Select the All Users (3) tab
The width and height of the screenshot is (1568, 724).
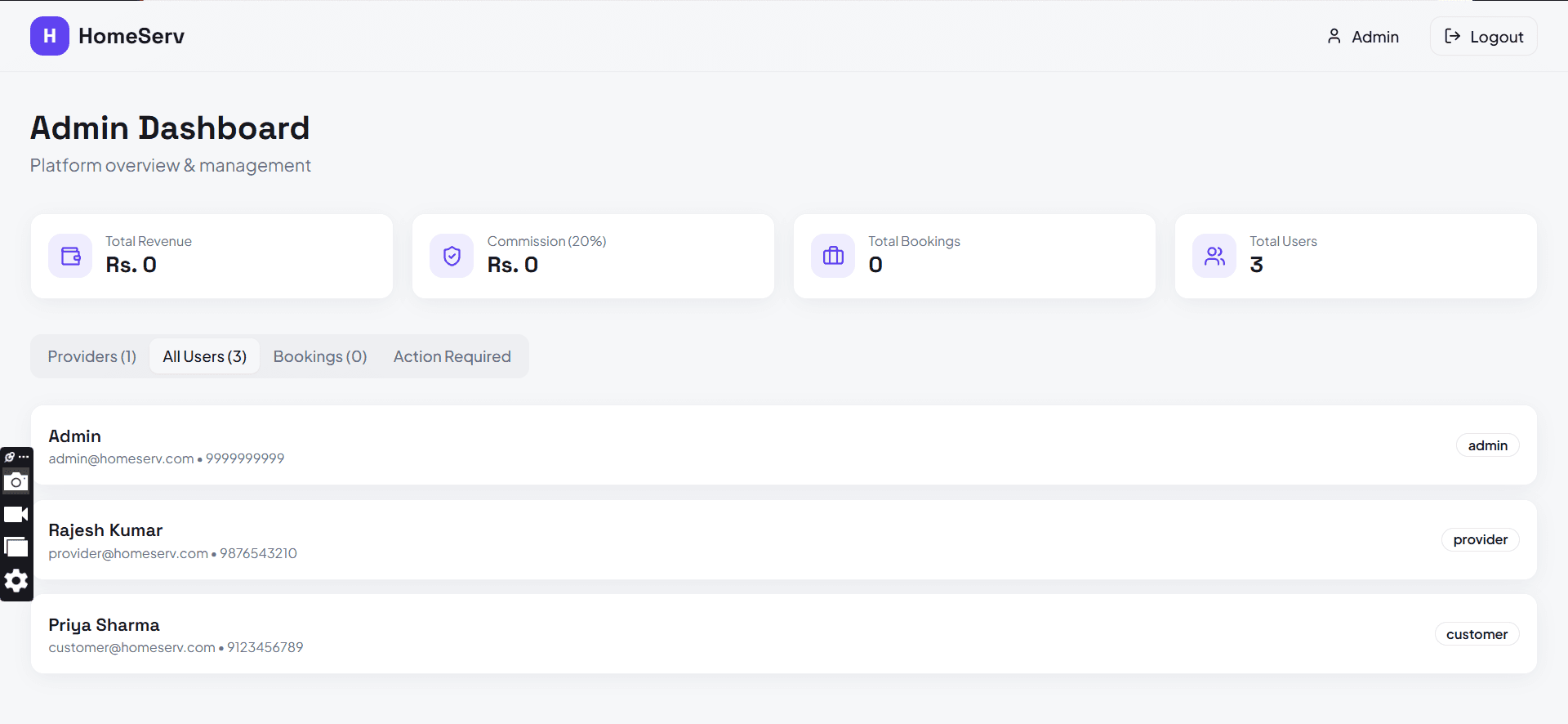(204, 356)
